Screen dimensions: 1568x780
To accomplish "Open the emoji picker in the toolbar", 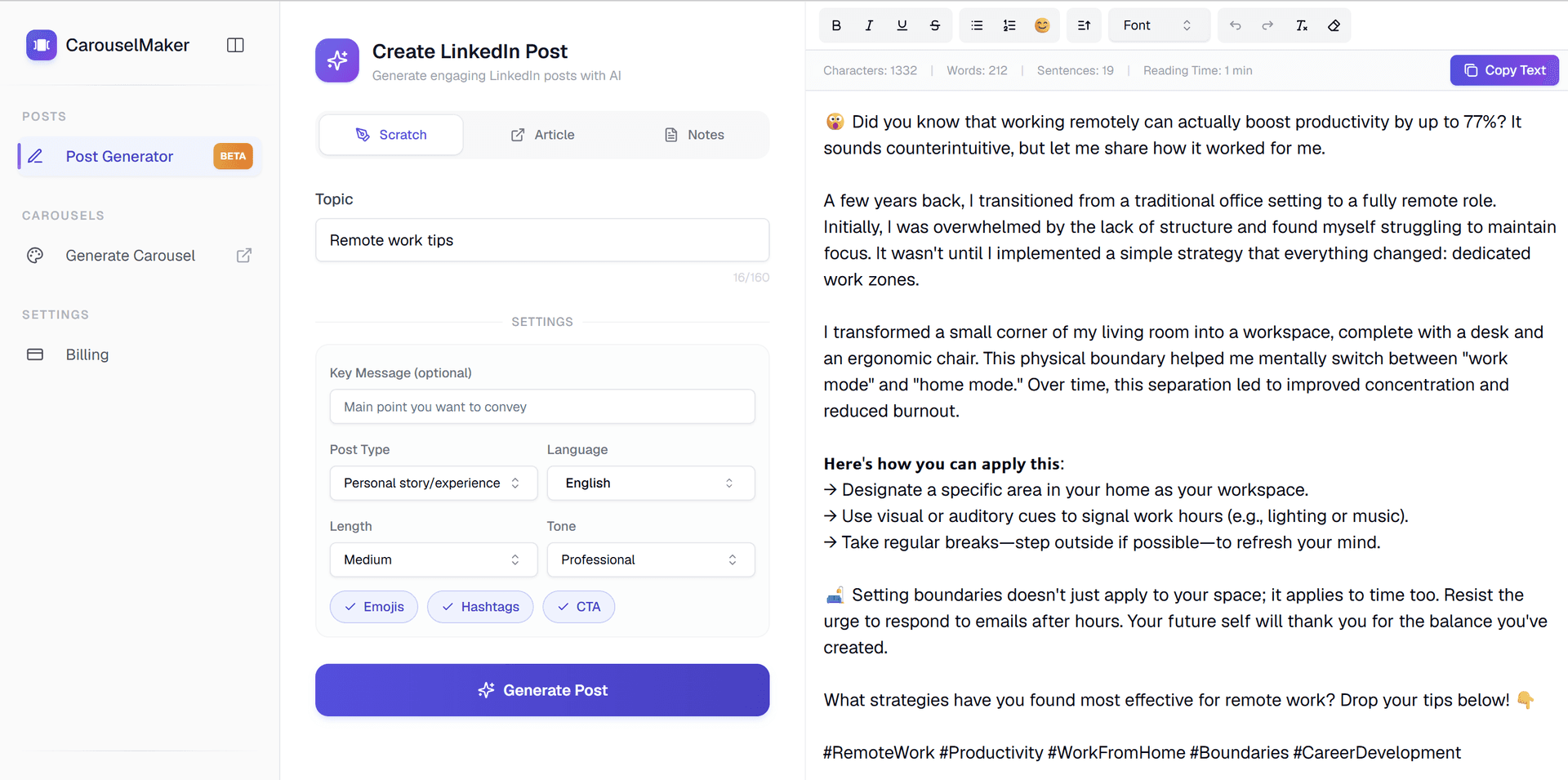I will 1042,25.
